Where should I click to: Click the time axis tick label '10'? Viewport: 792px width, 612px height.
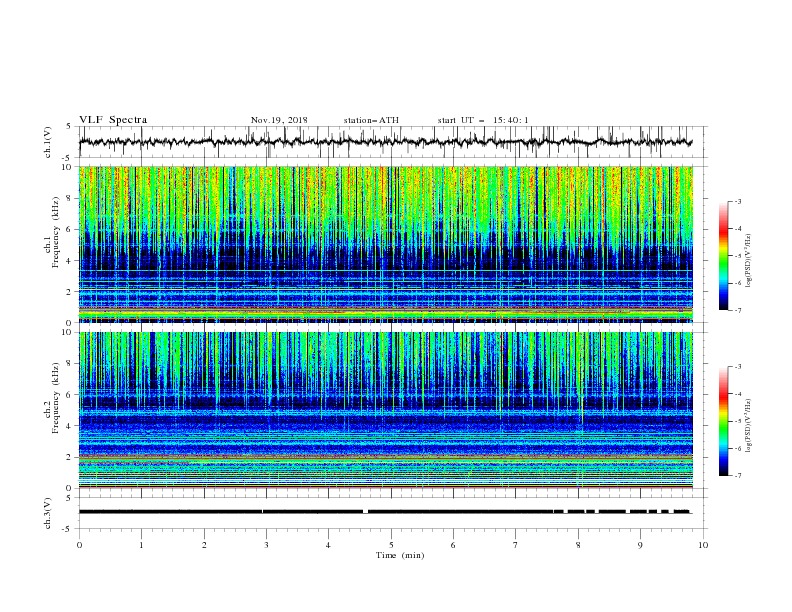click(703, 545)
